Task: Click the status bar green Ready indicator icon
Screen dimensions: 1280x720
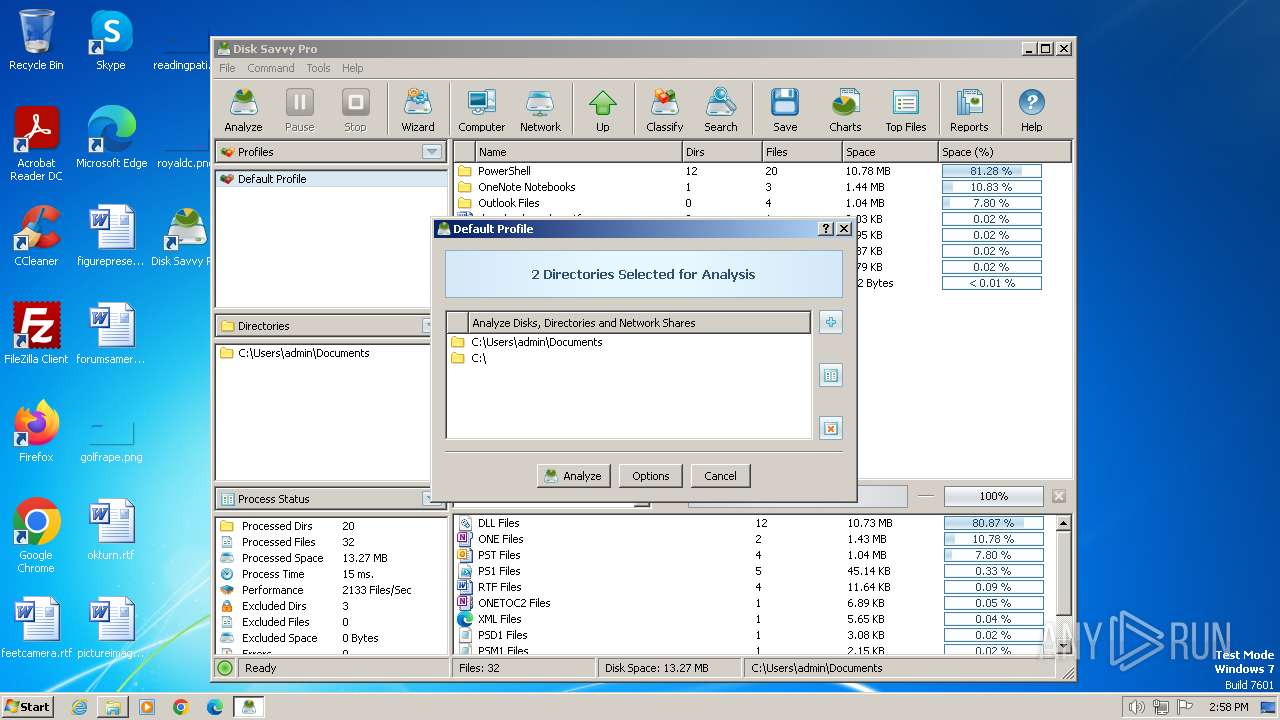Action: [x=225, y=668]
